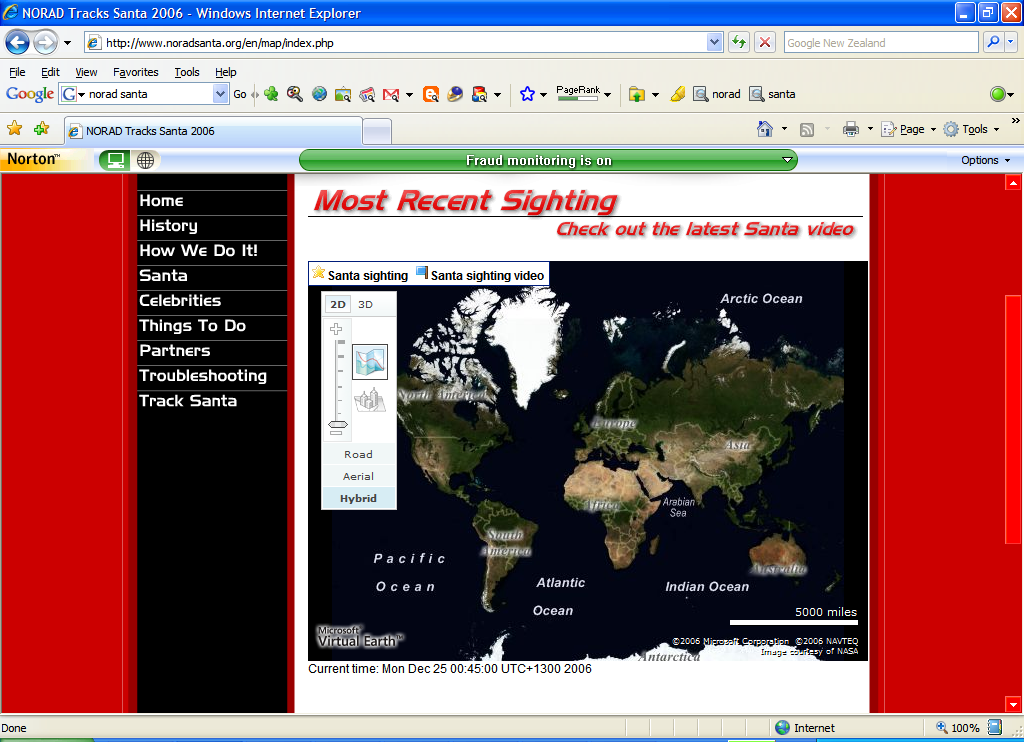Click the Fraud monitoring is on bar

(548, 160)
